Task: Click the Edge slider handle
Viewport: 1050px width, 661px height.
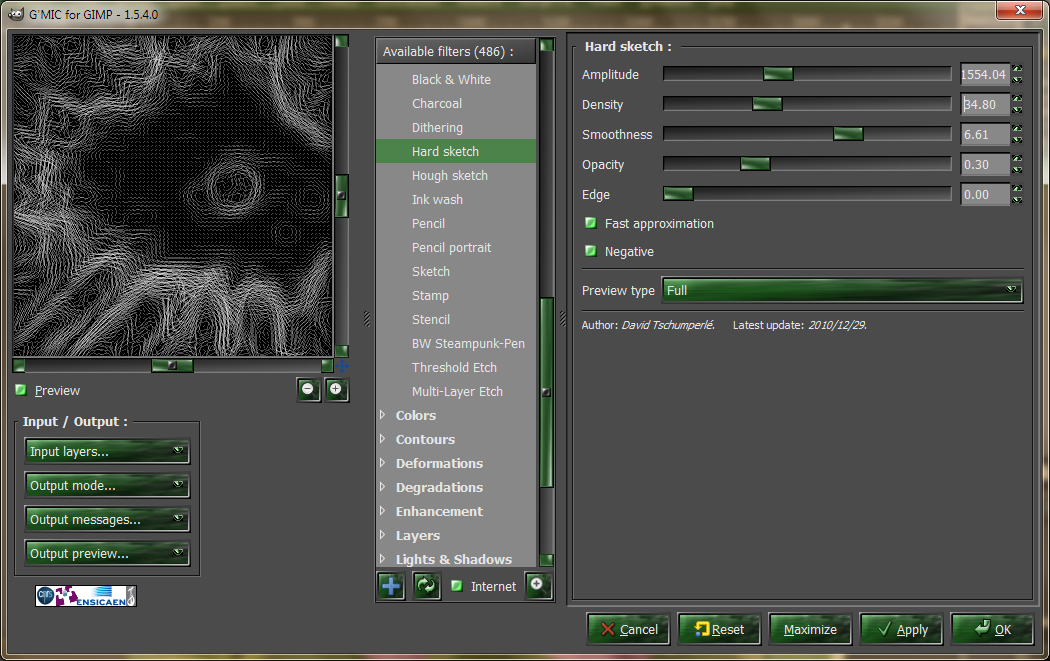Action: click(x=678, y=194)
